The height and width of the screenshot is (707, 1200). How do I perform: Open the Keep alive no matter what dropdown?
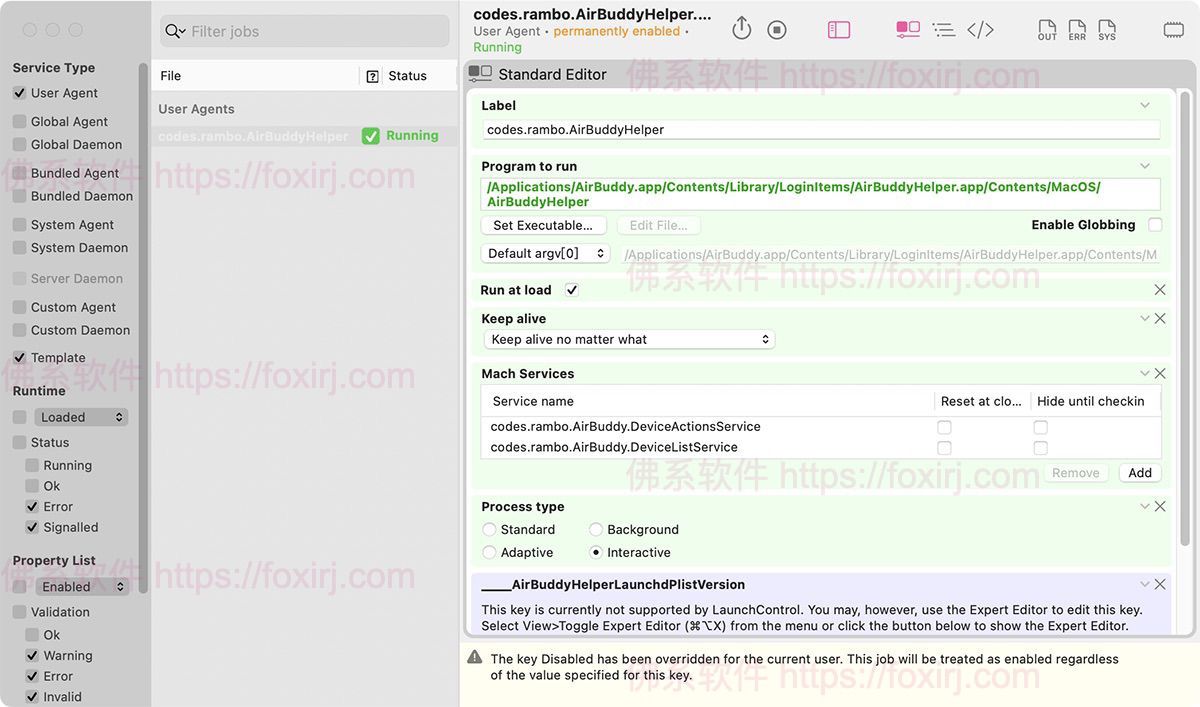pos(629,340)
